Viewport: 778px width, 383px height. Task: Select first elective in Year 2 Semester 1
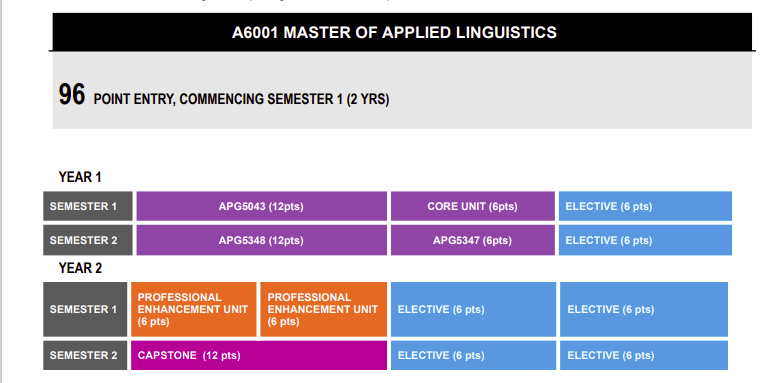point(473,310)
